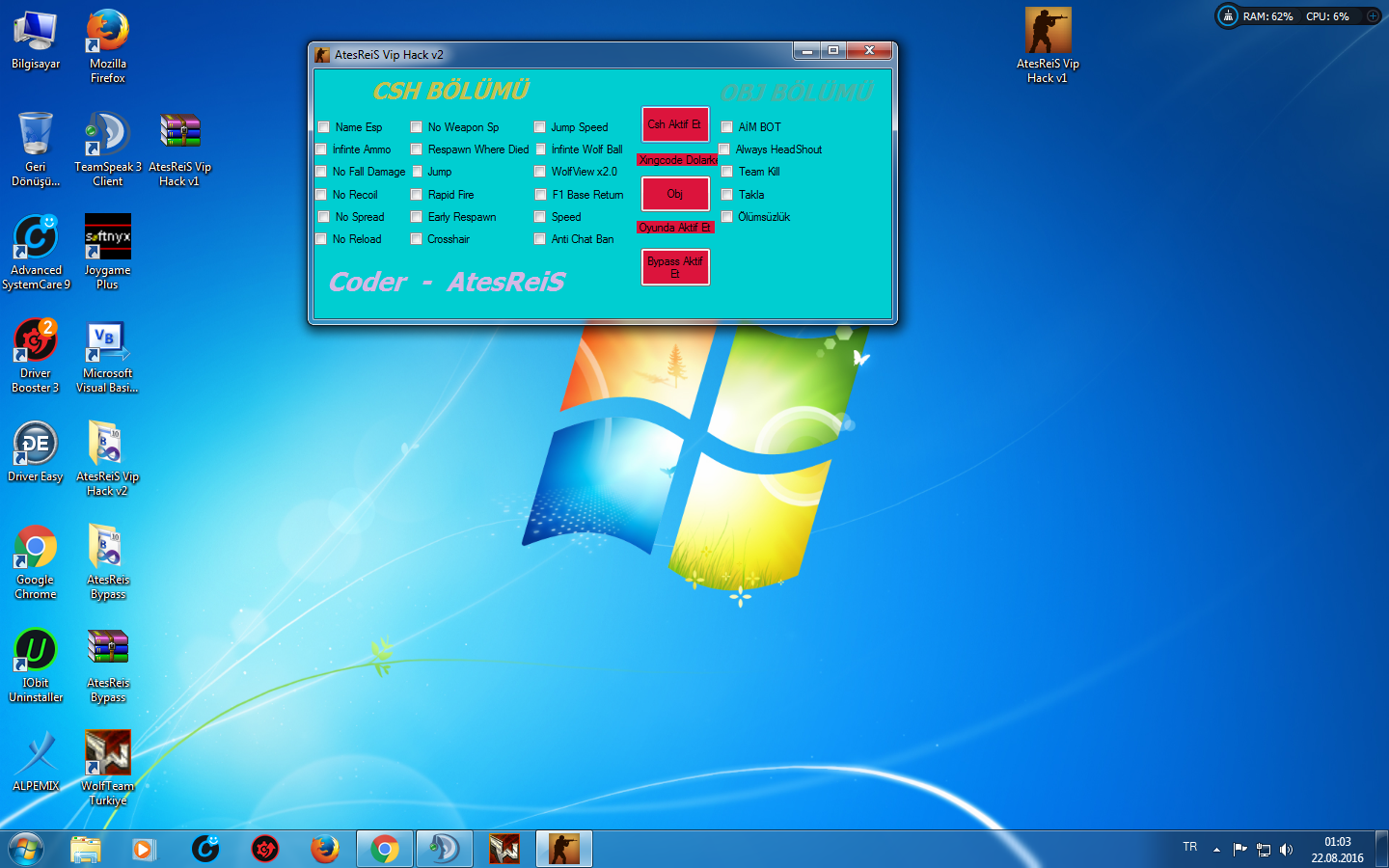Check the Rapid Fire option
1389x868 pixels.
coord(416,194)
